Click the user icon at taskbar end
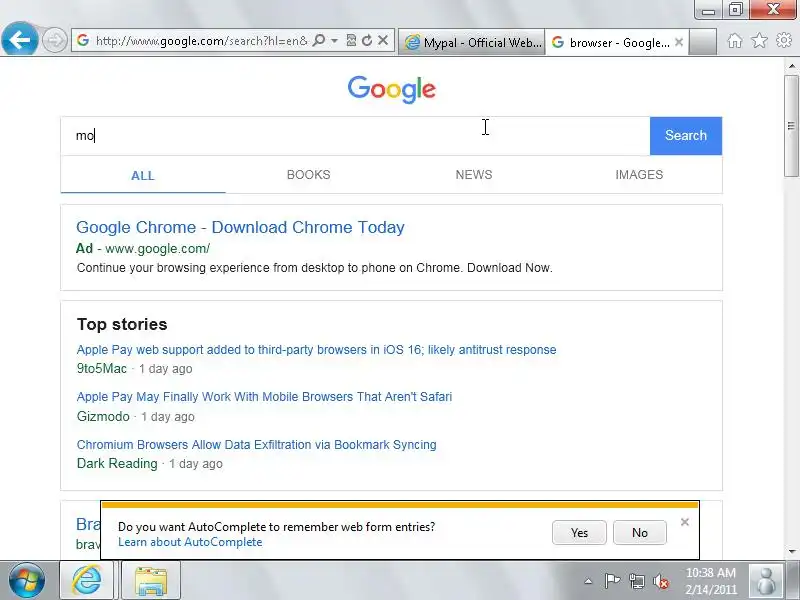Image resolution: width=800 pixels, height=600 pixels. (x=765, y=580)
